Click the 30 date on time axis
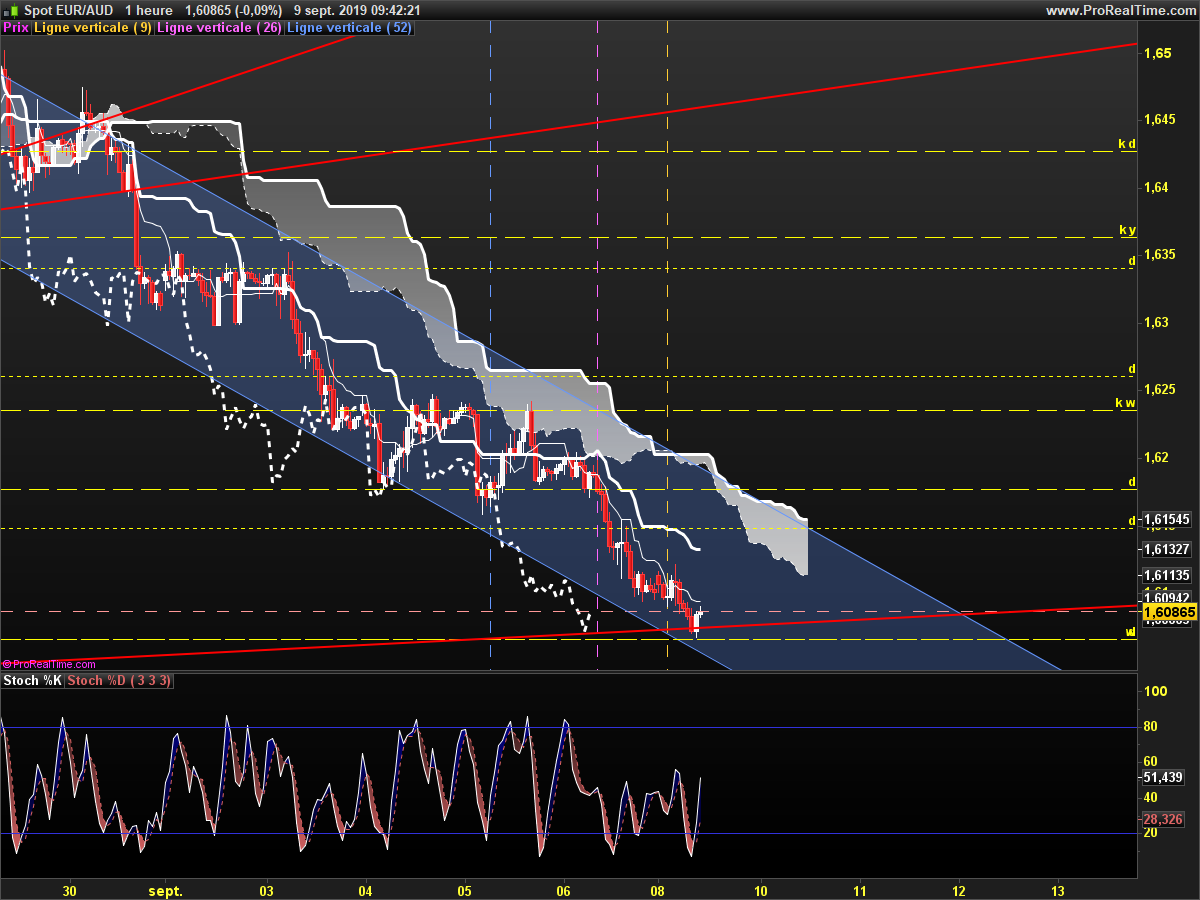The image size is (1200, 900). tap(69, 889)
